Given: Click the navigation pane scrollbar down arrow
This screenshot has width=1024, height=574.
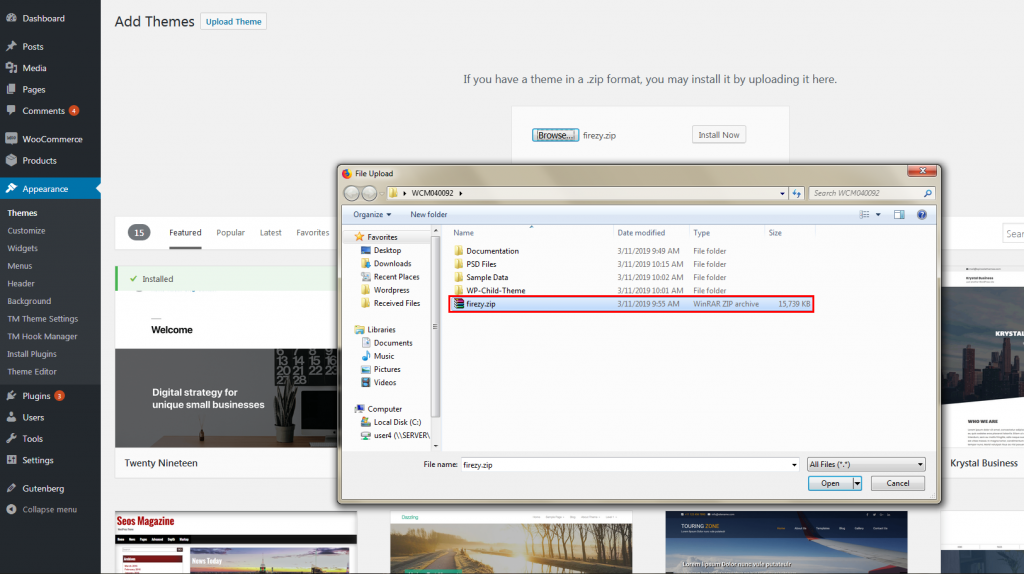Looking at the screenshot, I should (x=436, y=446).
